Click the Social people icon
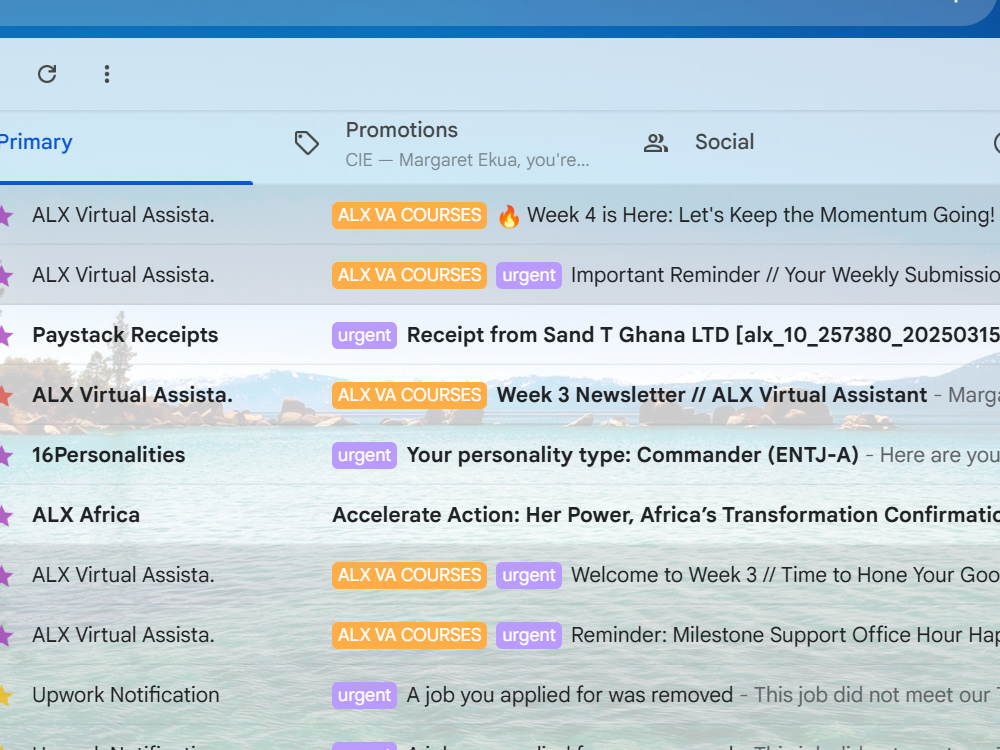The width and height of the screenshot is (1000, 750). [656, 143]
